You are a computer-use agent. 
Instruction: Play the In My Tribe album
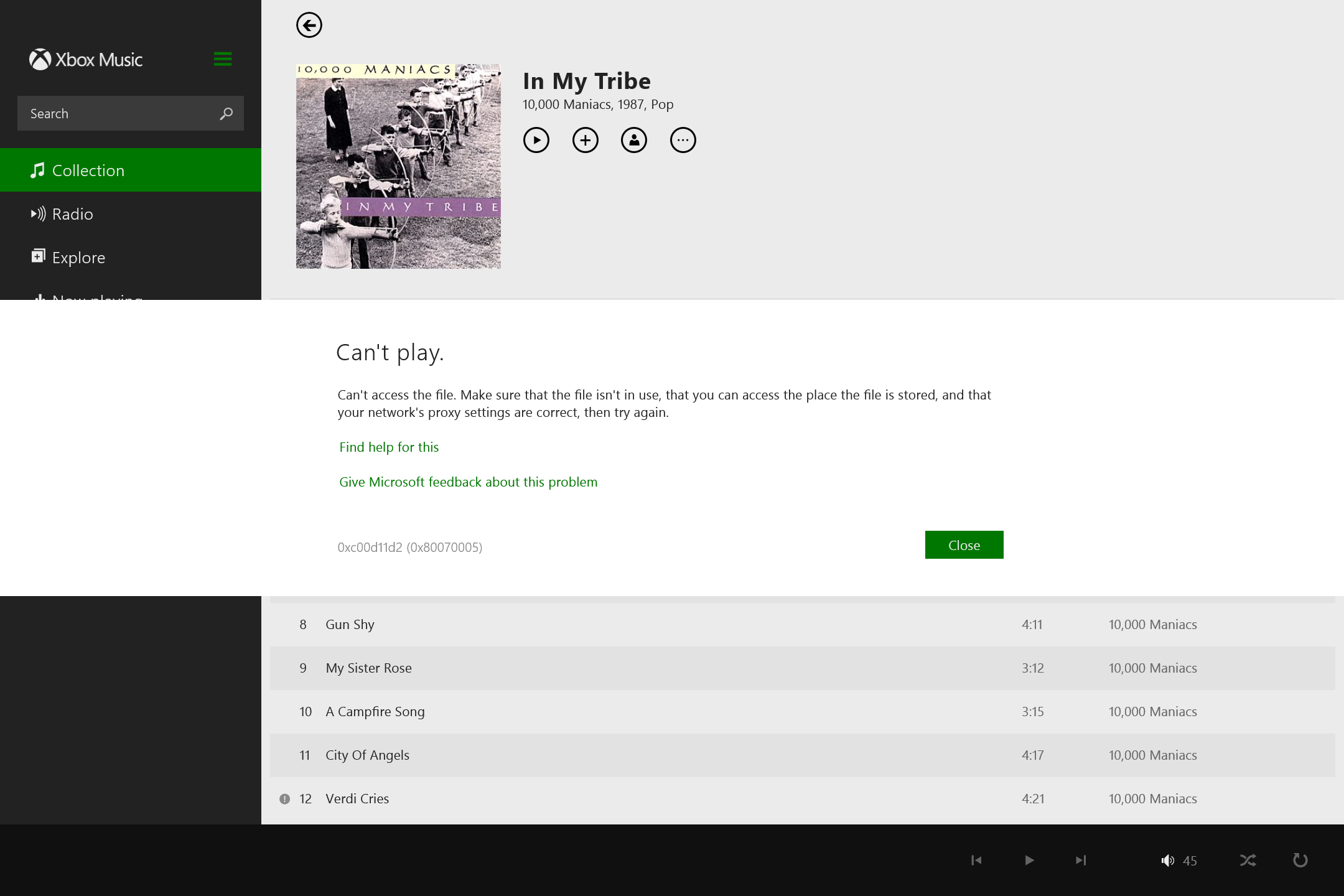click(x=536, y=140)
